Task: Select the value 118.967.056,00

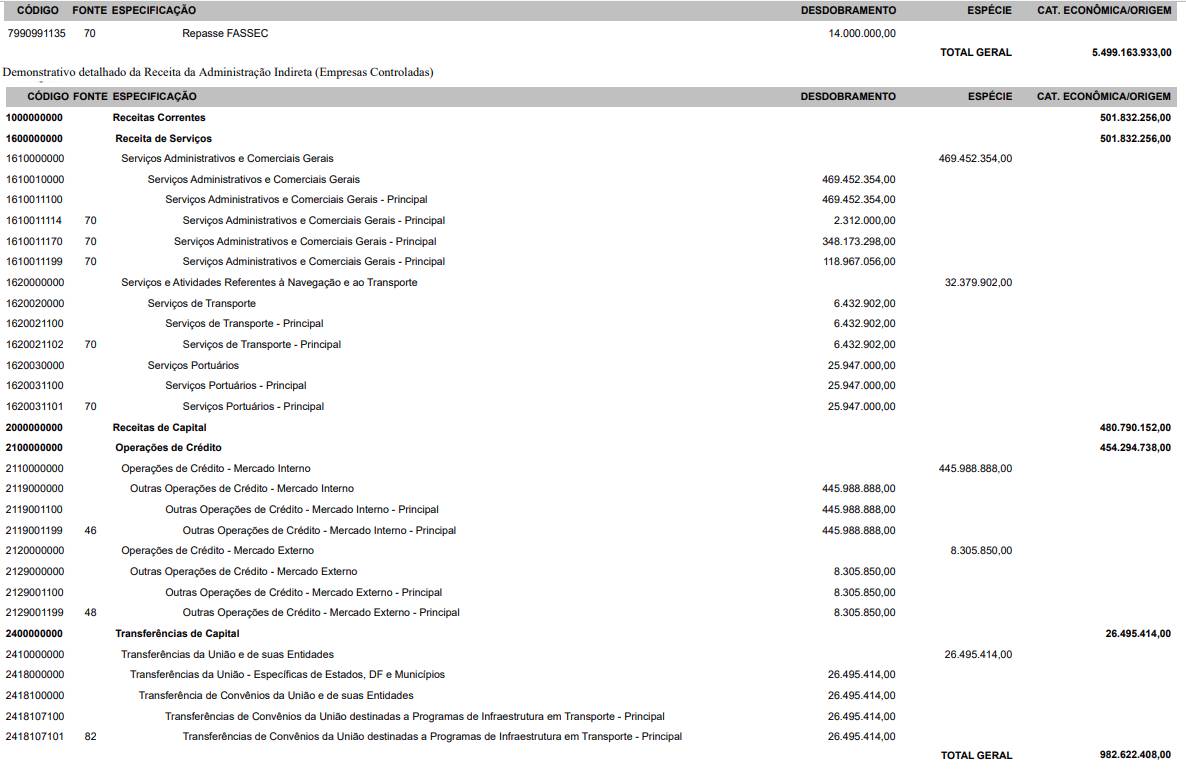Action: pos(859,261)
